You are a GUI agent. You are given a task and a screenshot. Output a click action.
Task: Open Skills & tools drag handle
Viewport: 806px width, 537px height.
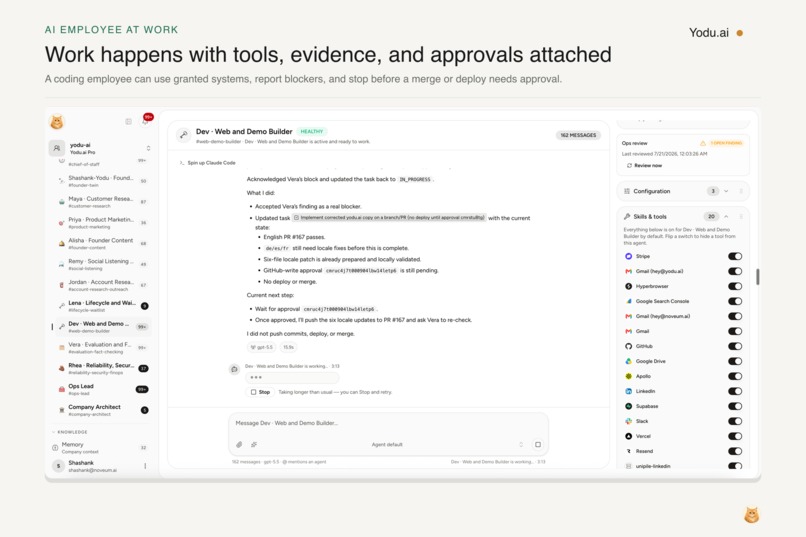(x=741, y=216)
